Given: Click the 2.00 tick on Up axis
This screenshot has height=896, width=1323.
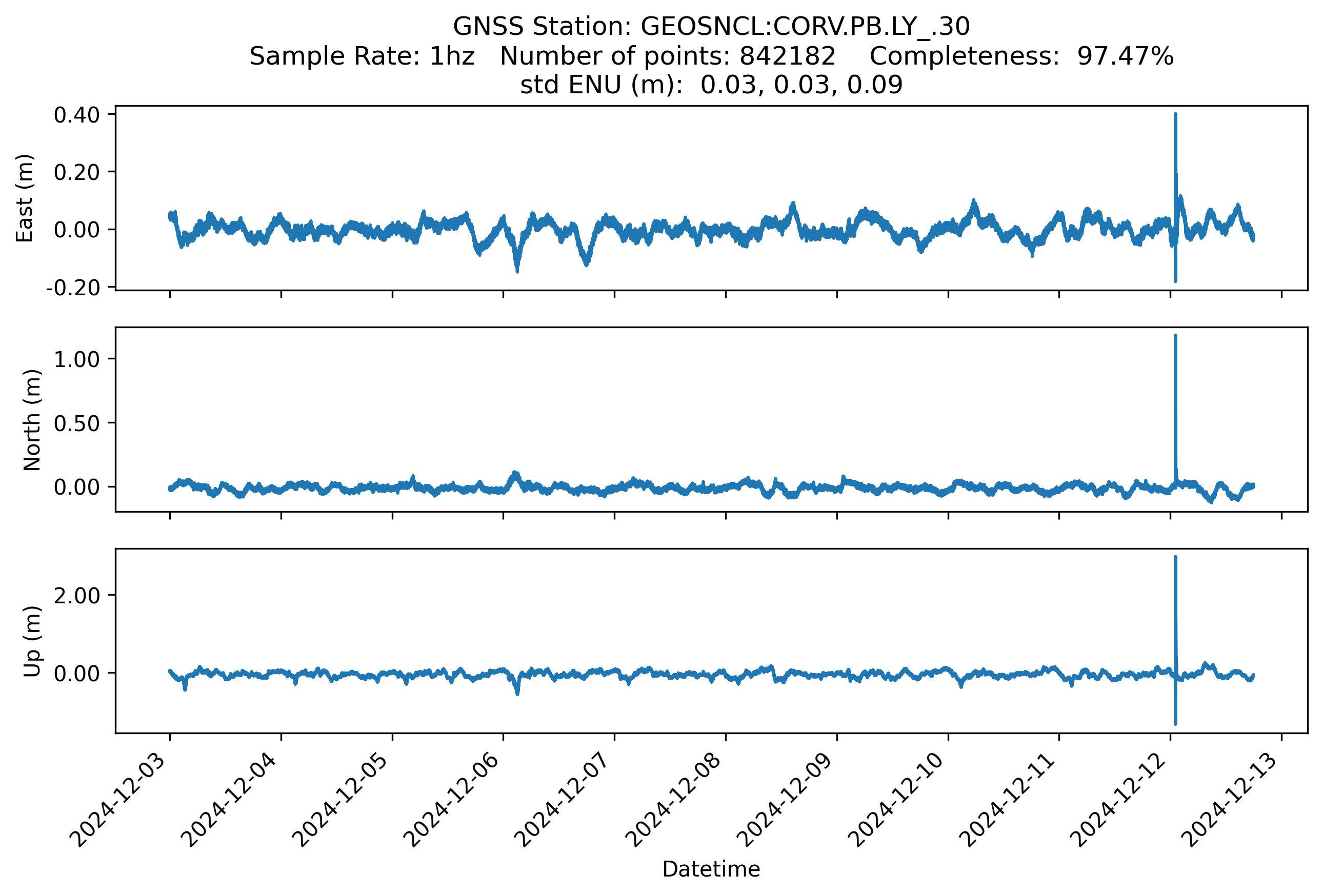Looking at the screenshot, I should pos(76,596).
